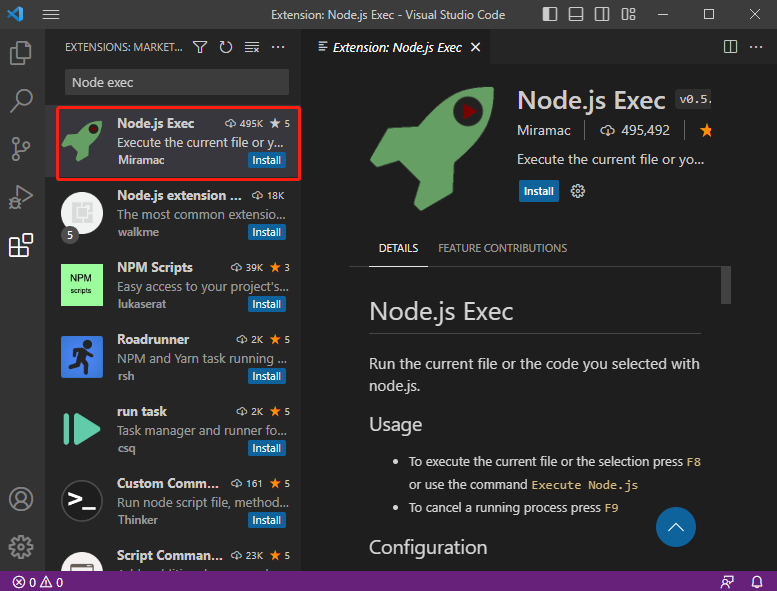Select the Roadrunner list item
This screenshot has width=777, height=591.
[173, 358]
